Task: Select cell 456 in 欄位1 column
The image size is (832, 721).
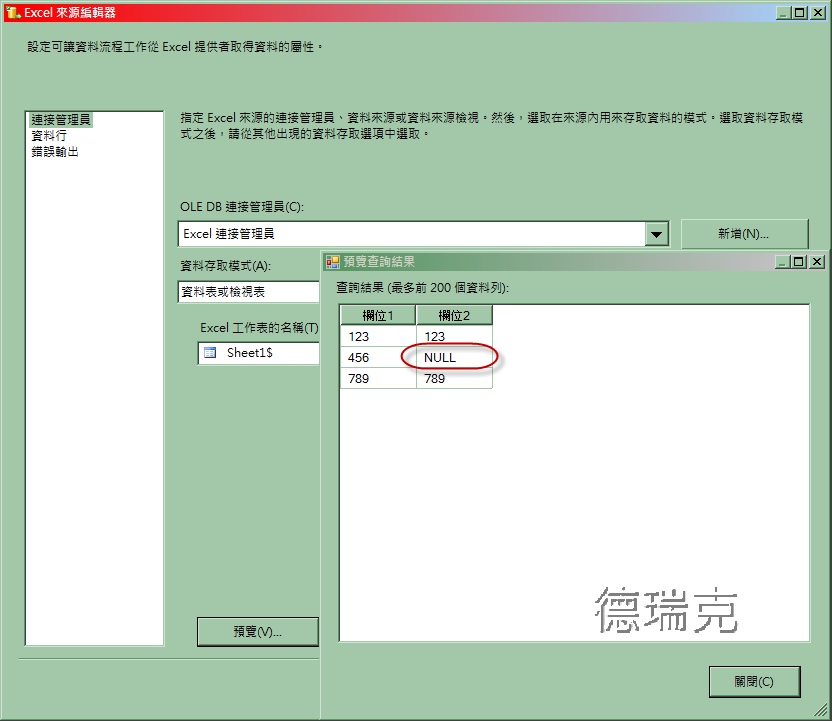Action: click(378, 358)
